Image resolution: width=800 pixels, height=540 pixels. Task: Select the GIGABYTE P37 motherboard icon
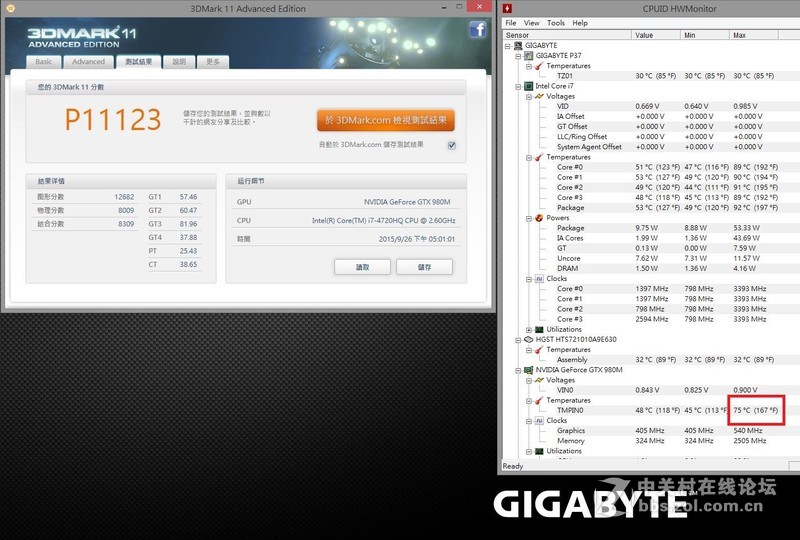coord(529,56)
